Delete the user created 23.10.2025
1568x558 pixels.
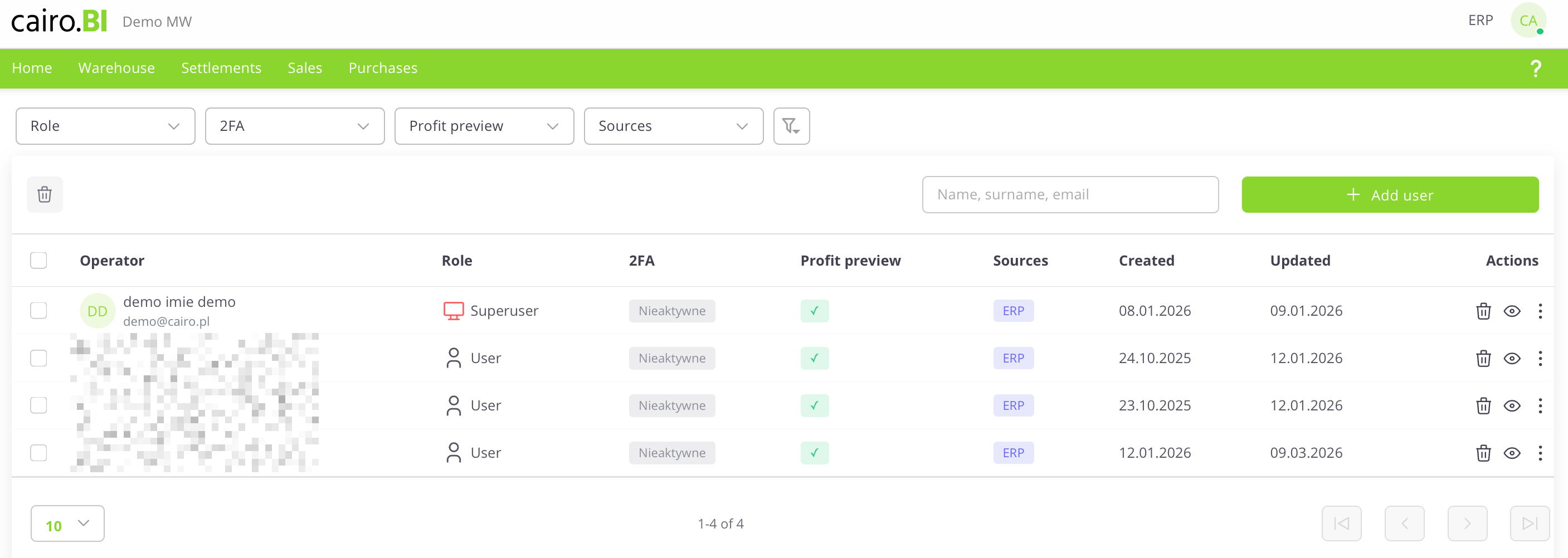click(1483, 406)
